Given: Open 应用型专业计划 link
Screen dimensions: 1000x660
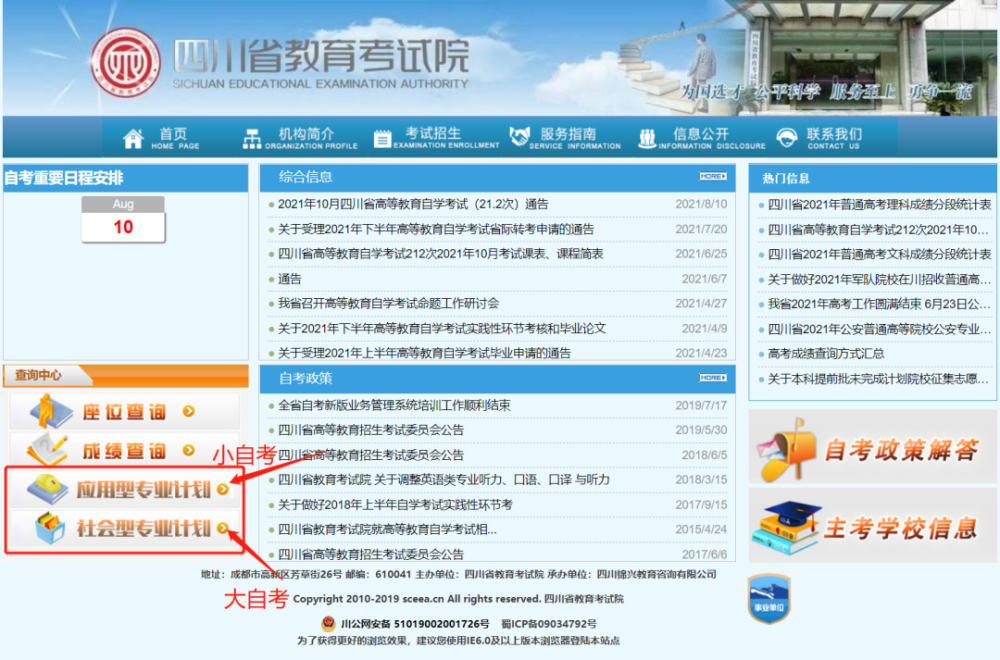Looking at the screenshot, I should (124, 489).
